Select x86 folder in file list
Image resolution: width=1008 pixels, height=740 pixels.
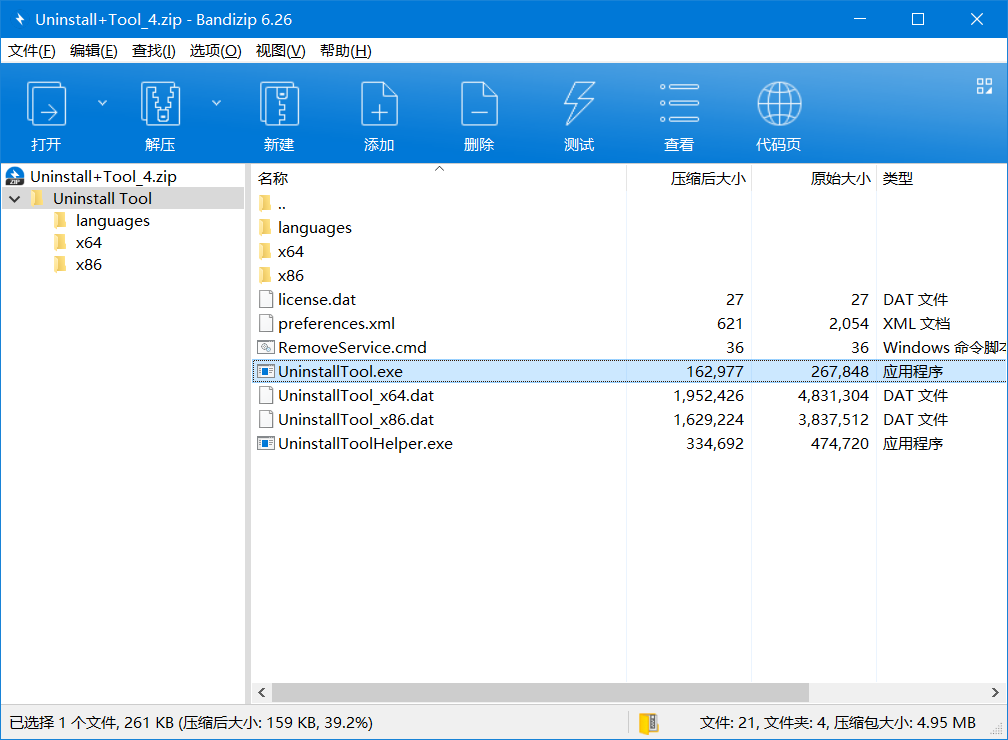coord(291,275)
